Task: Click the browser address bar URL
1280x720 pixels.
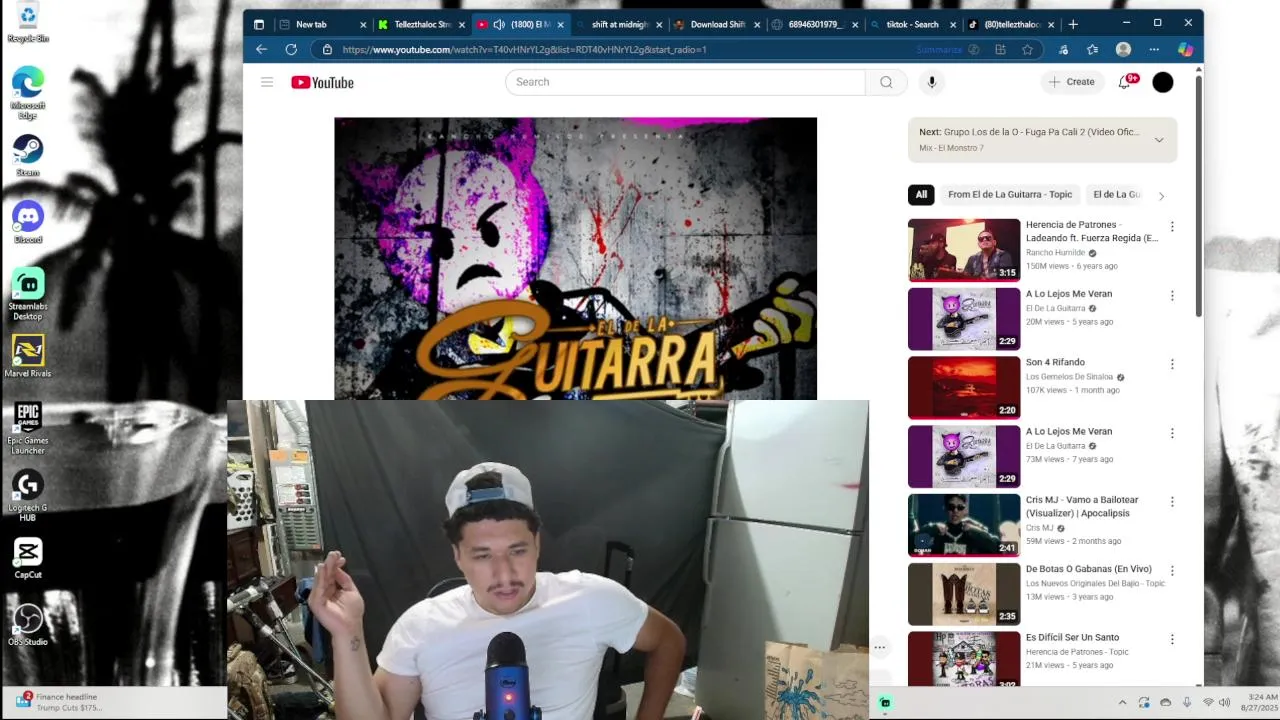Action: coord(524,49)
